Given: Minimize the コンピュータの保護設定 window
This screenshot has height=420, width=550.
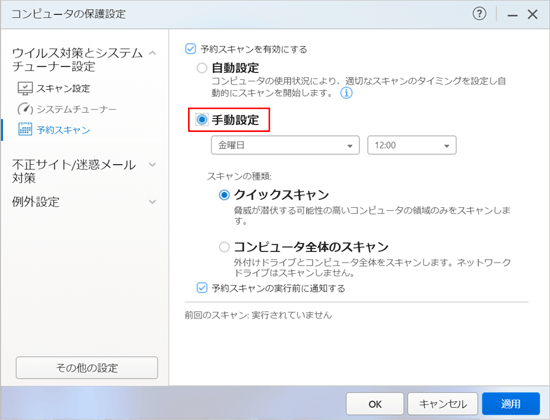Looking at the screenshot, I should pos(512,15).
